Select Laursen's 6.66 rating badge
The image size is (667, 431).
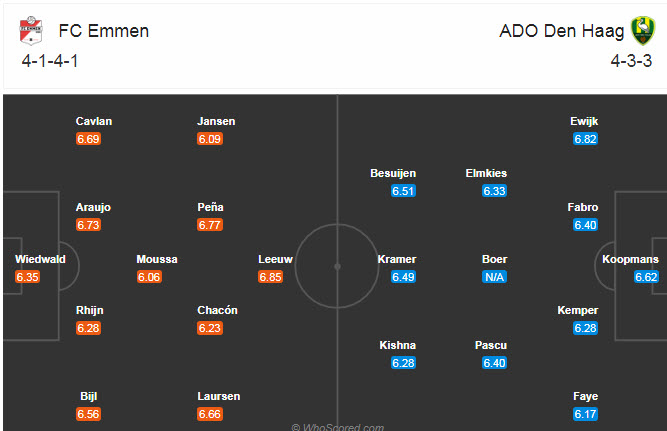point(210,414)
